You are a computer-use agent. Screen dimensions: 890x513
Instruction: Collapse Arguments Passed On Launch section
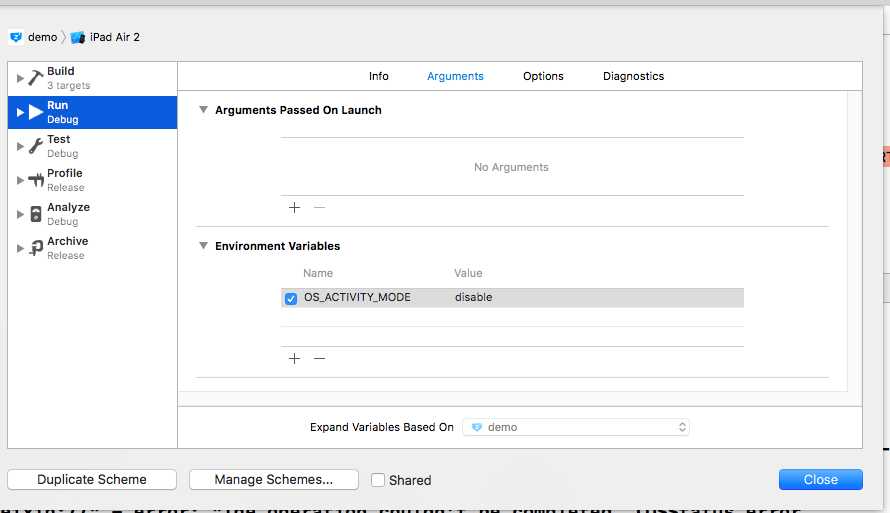pyautogui.click(x=204, y=110)
